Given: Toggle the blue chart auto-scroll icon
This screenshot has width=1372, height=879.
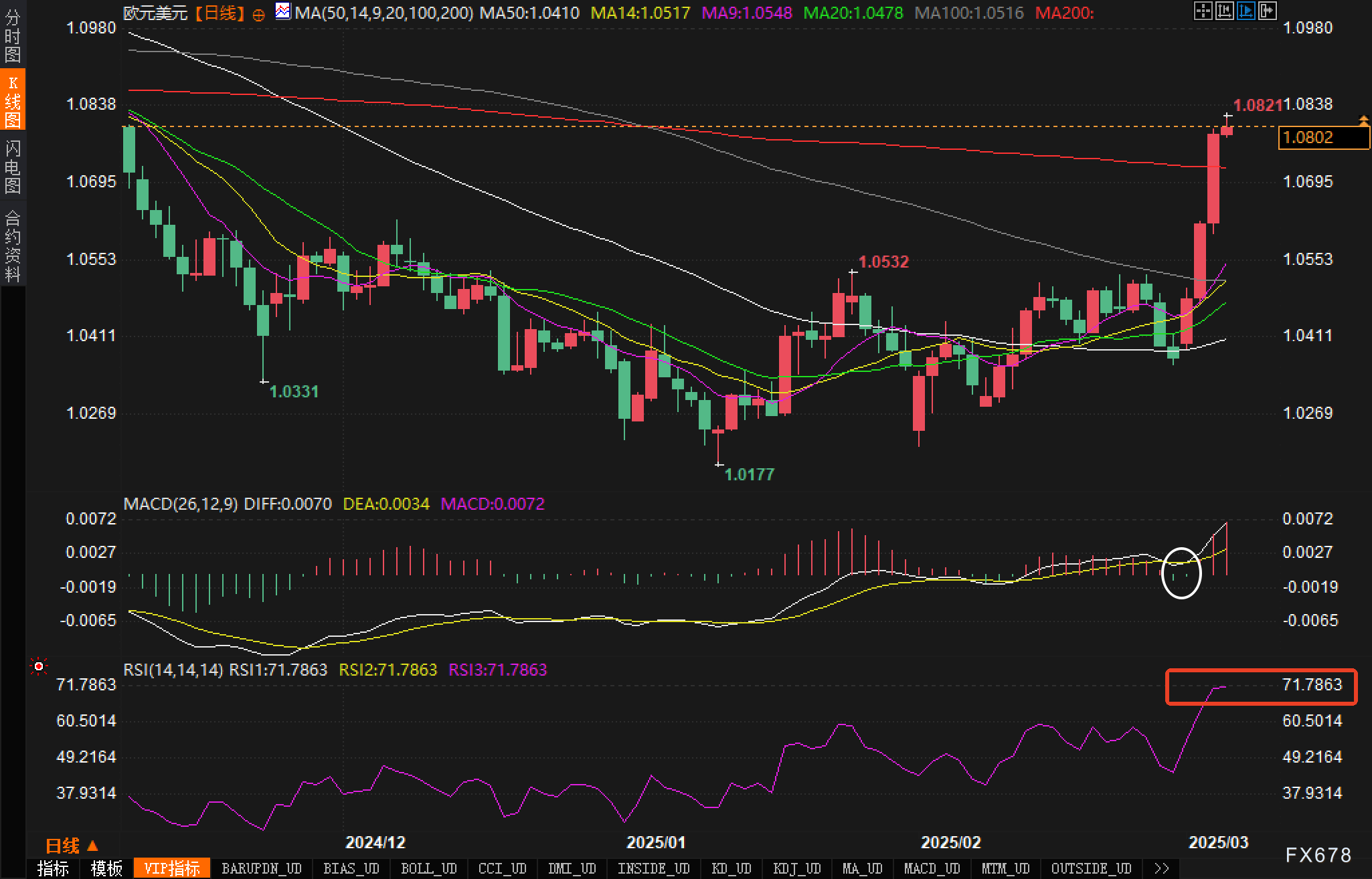Looking at the screenshot, I should tap(1246, 11).
